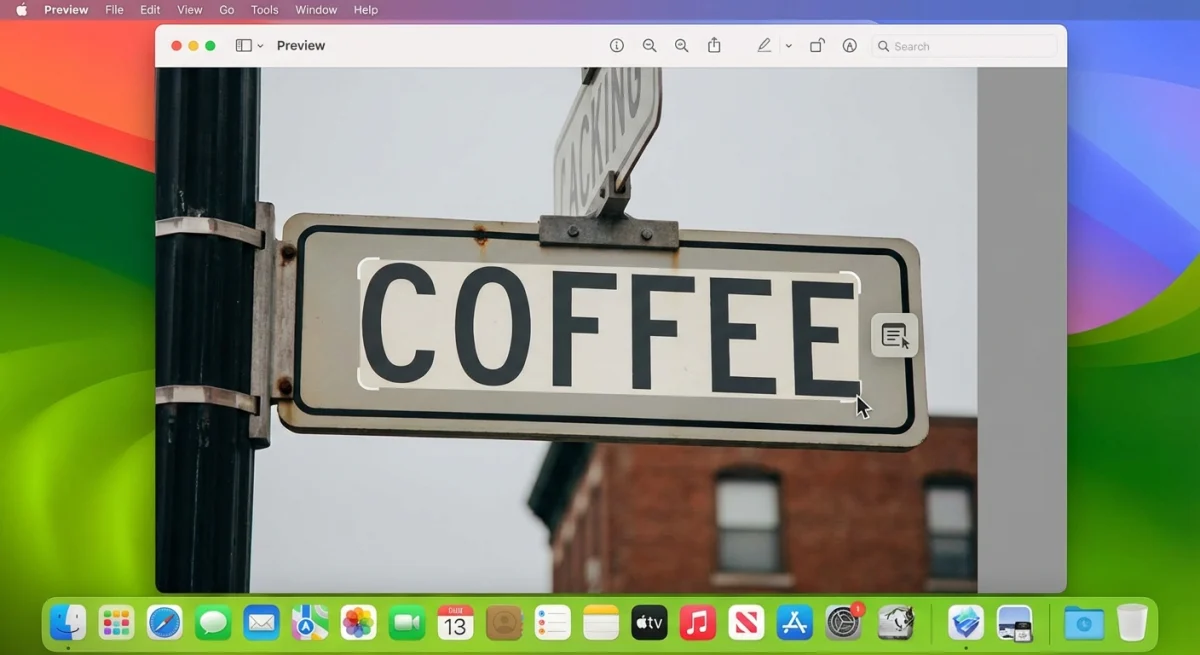Open the Go menu
The width and height of the screenshot is (1200, 655).
click(227, 10)
